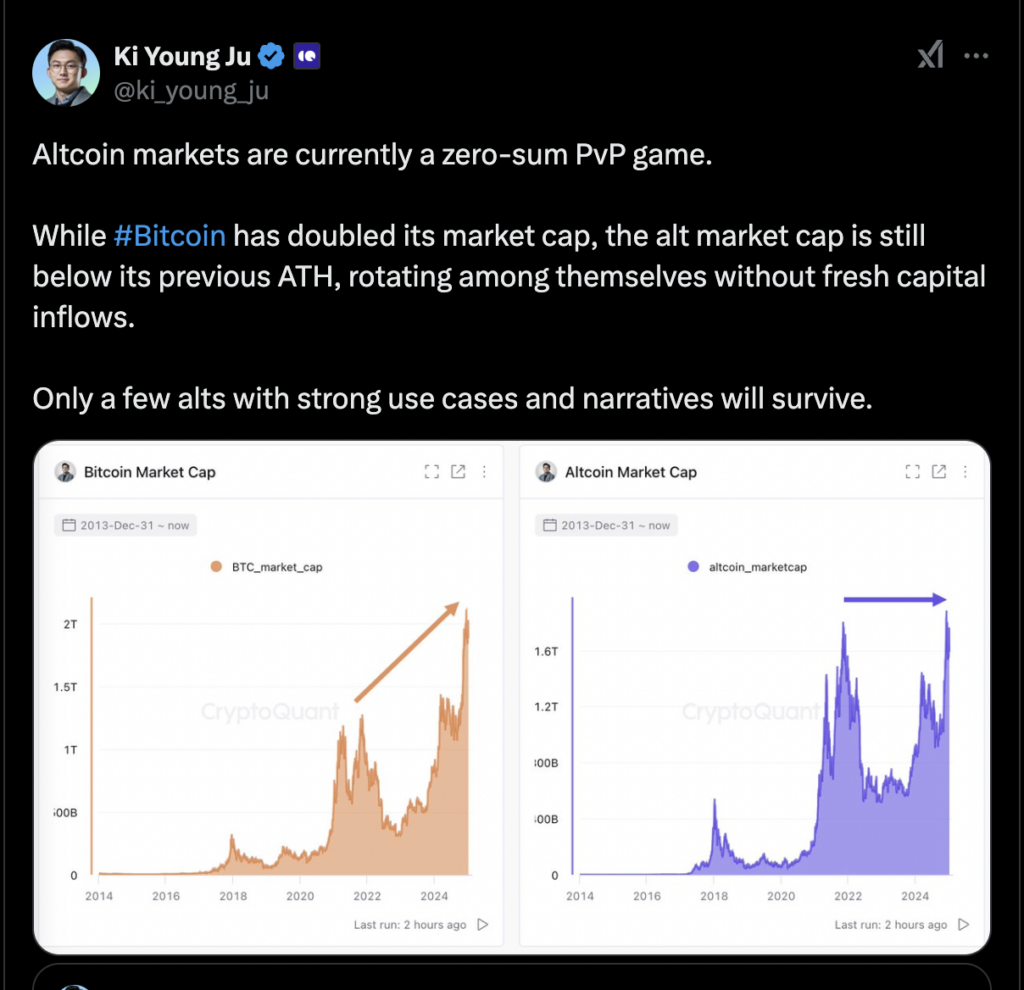Open the #Bitcoin hashtag link
The height and width of the screenshot is (990, 1024).
pyautogui.click(x=170, y=236)
